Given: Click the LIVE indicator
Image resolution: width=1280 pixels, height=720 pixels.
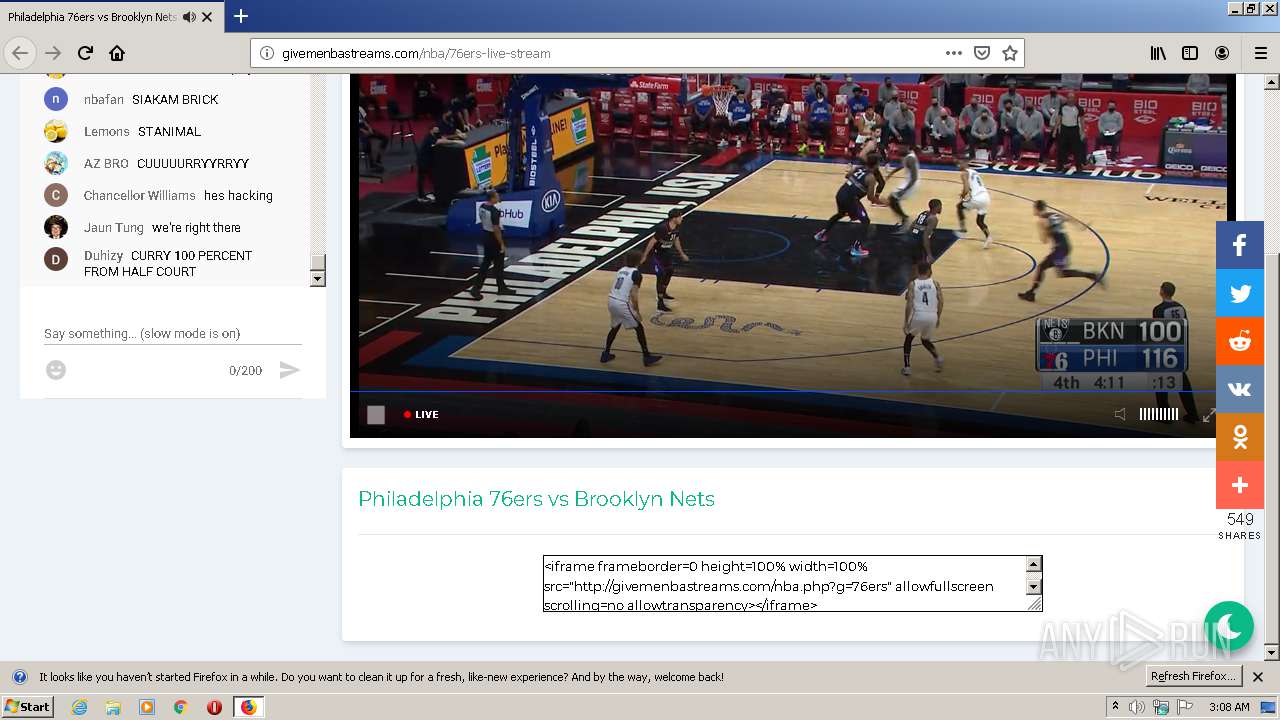Looking at the screenshot, I should (x=421, y=414).
